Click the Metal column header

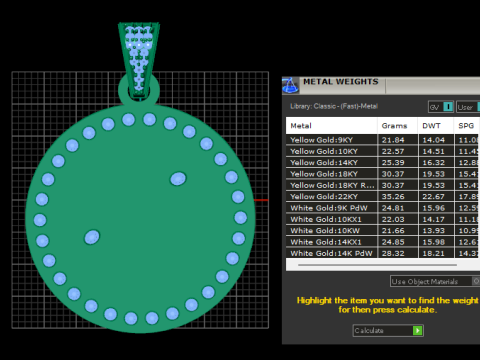(332, 126)
